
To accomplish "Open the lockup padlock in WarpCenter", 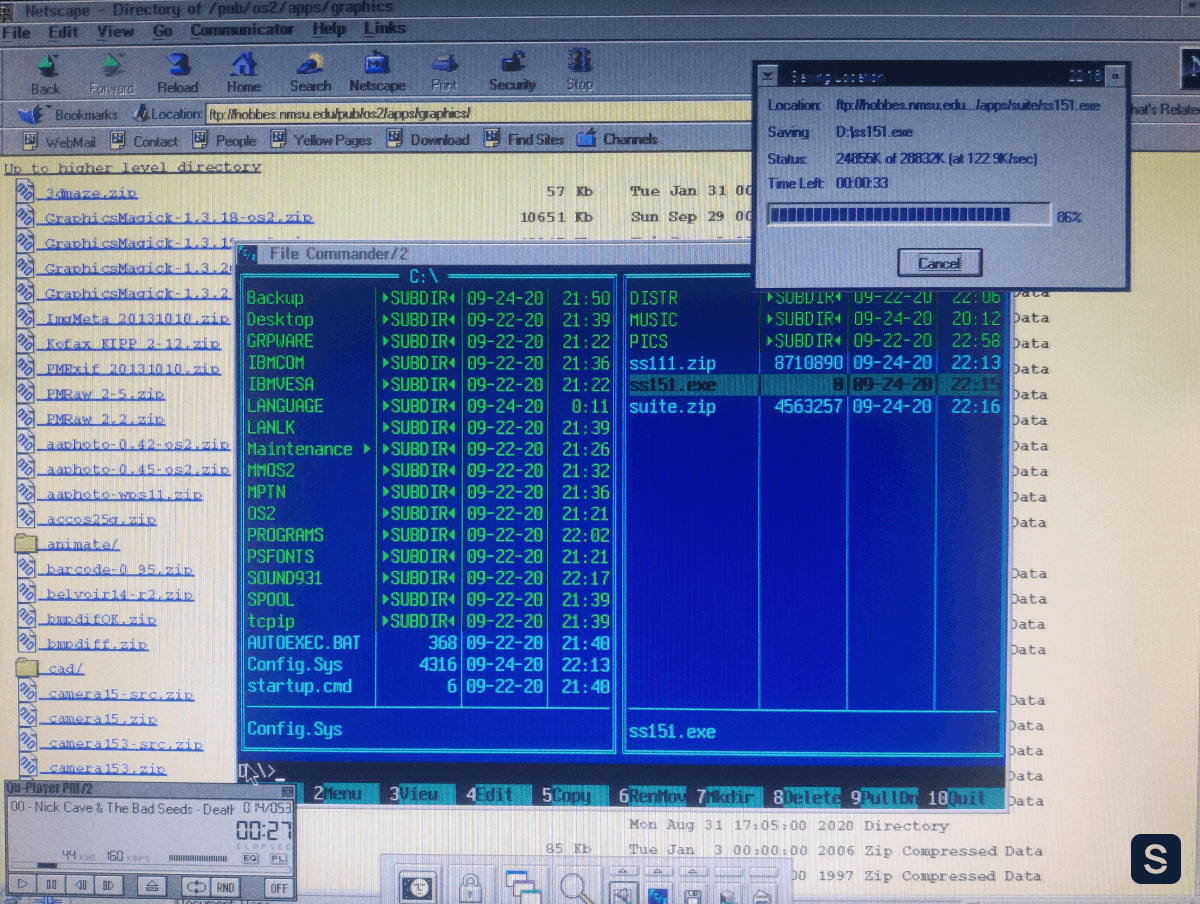I will pos(470,886).
